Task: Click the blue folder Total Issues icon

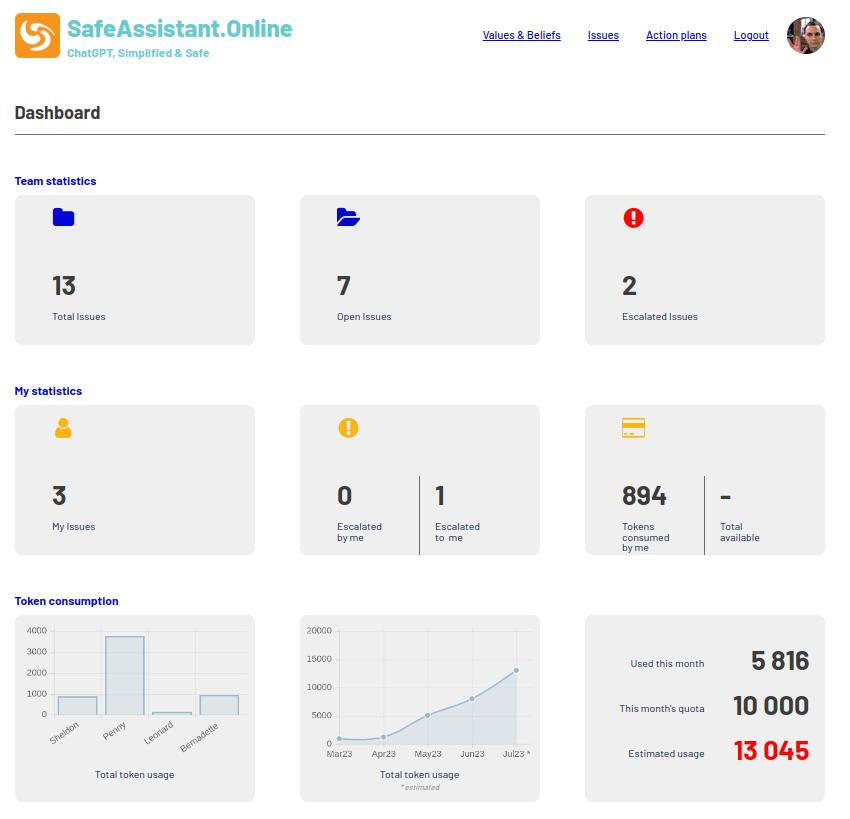Action: pos(63,217)
